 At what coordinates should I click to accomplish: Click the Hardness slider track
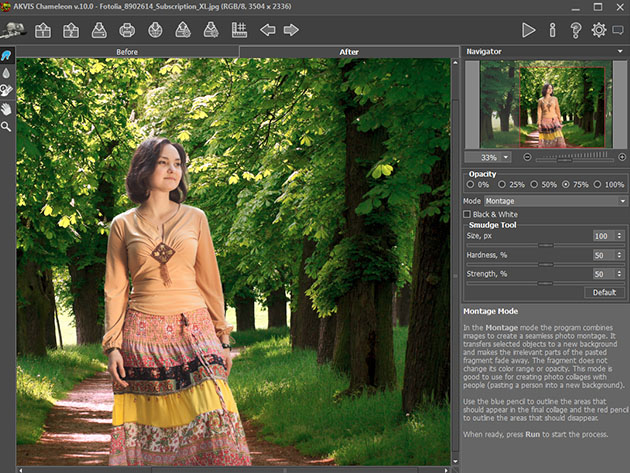545,264
